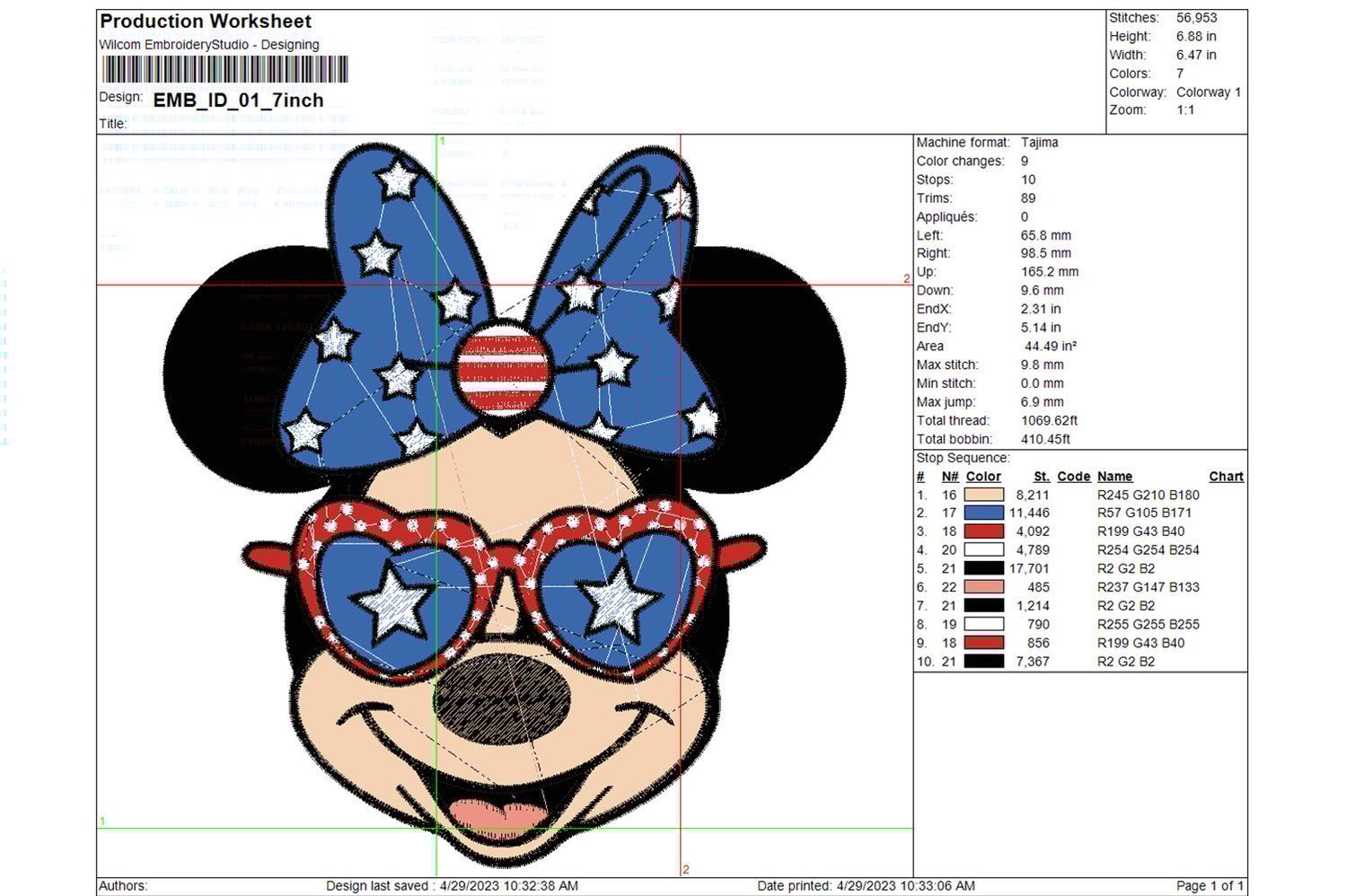Click the stitch count '7,367'

tap(1033, 662)
